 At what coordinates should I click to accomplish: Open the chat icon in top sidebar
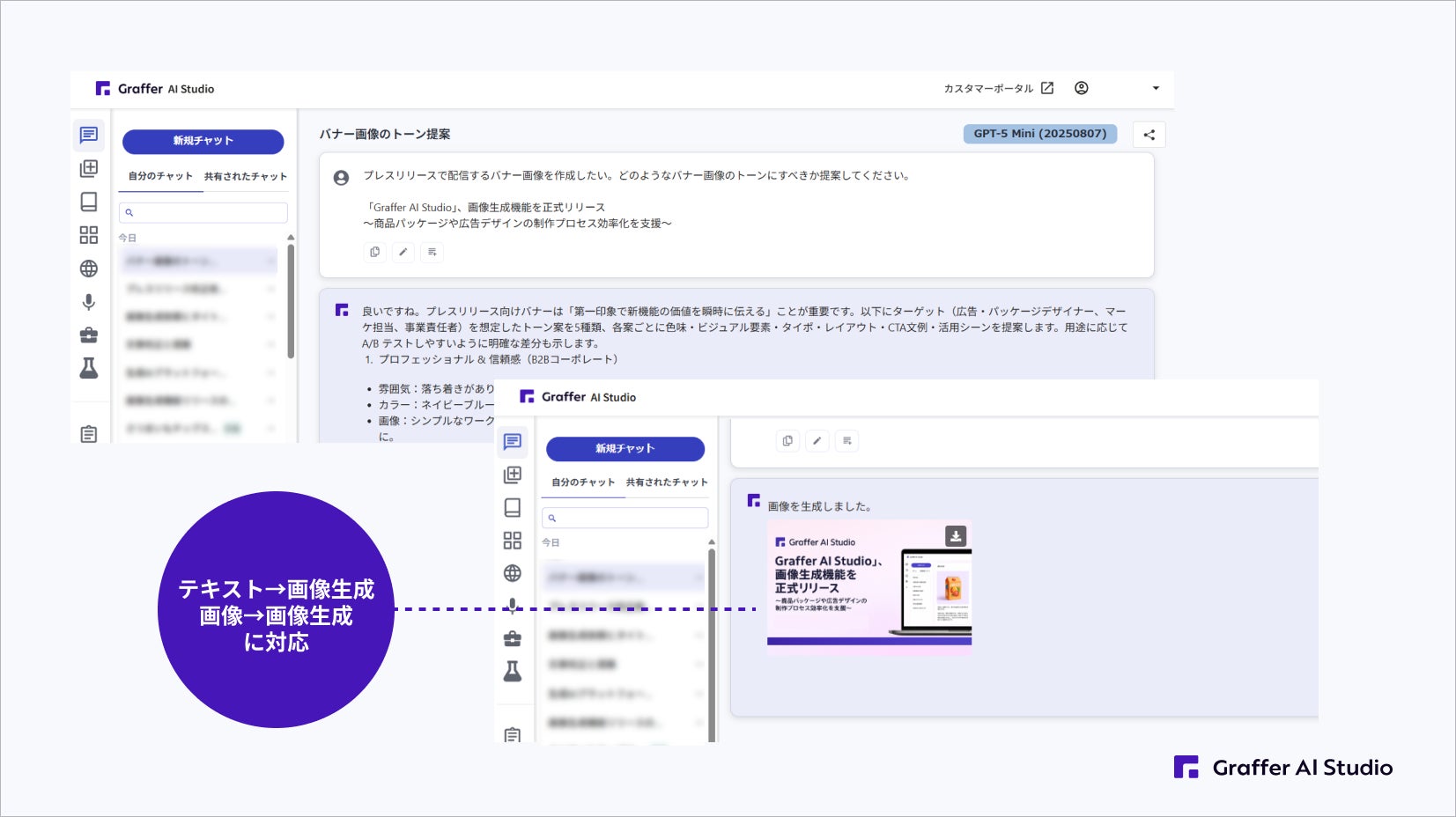(x=89, y=135)
